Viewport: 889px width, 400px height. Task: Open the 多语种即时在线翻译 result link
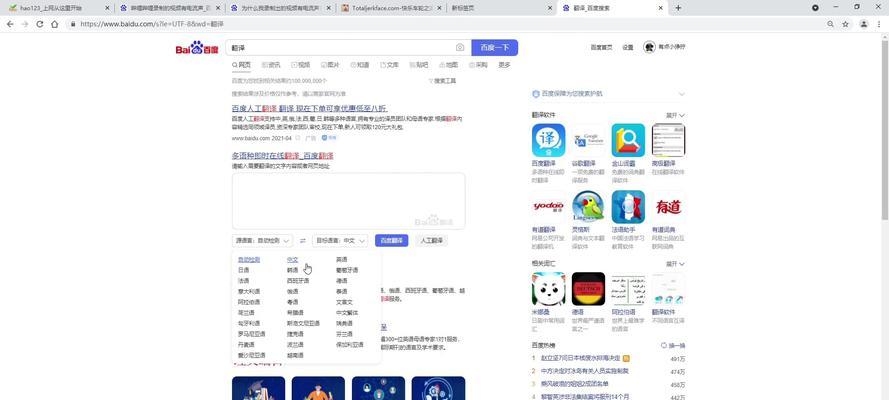pos(282,156)
